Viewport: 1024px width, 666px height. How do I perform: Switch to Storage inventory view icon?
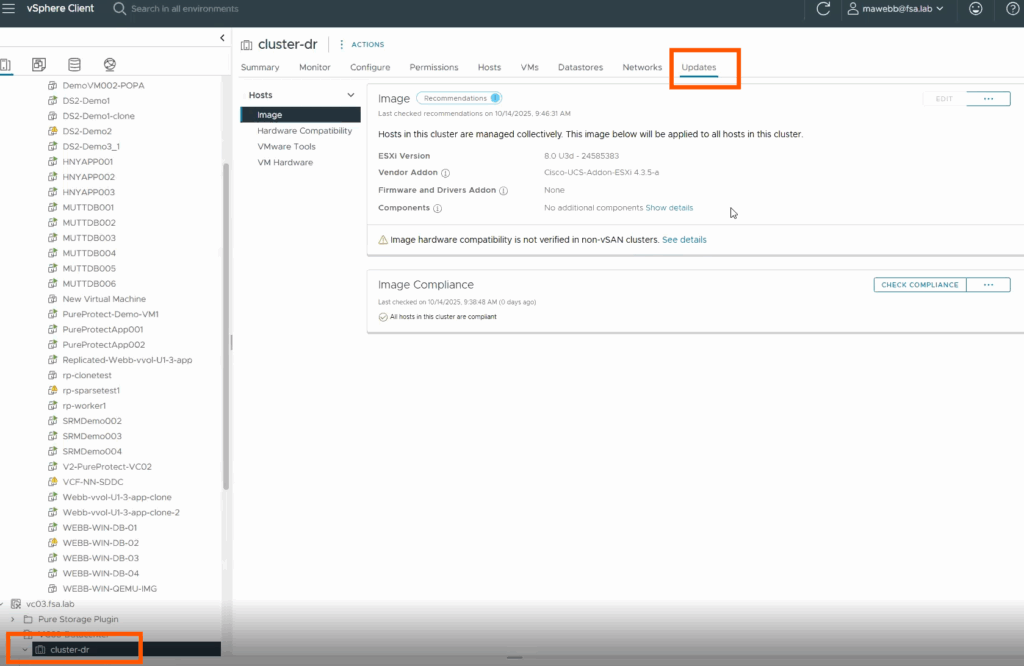[74, 65]
